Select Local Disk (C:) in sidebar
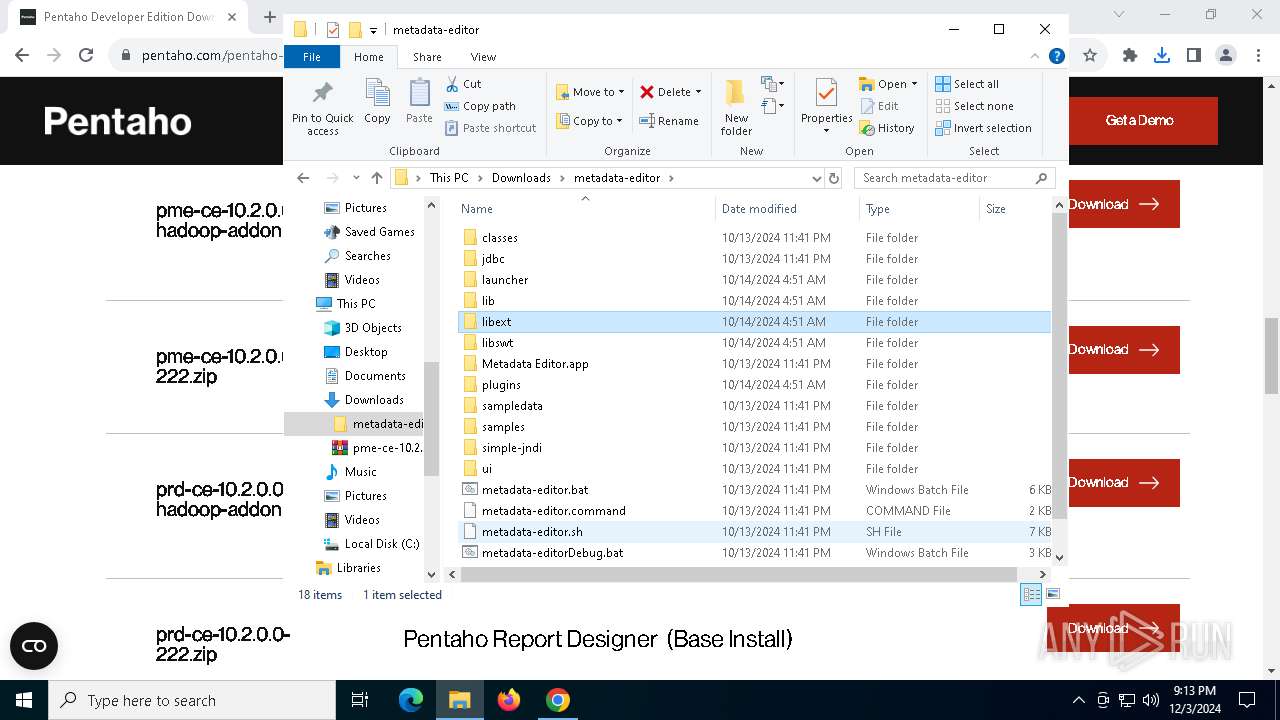This screenshot has height=720, width=1280. 372,544
